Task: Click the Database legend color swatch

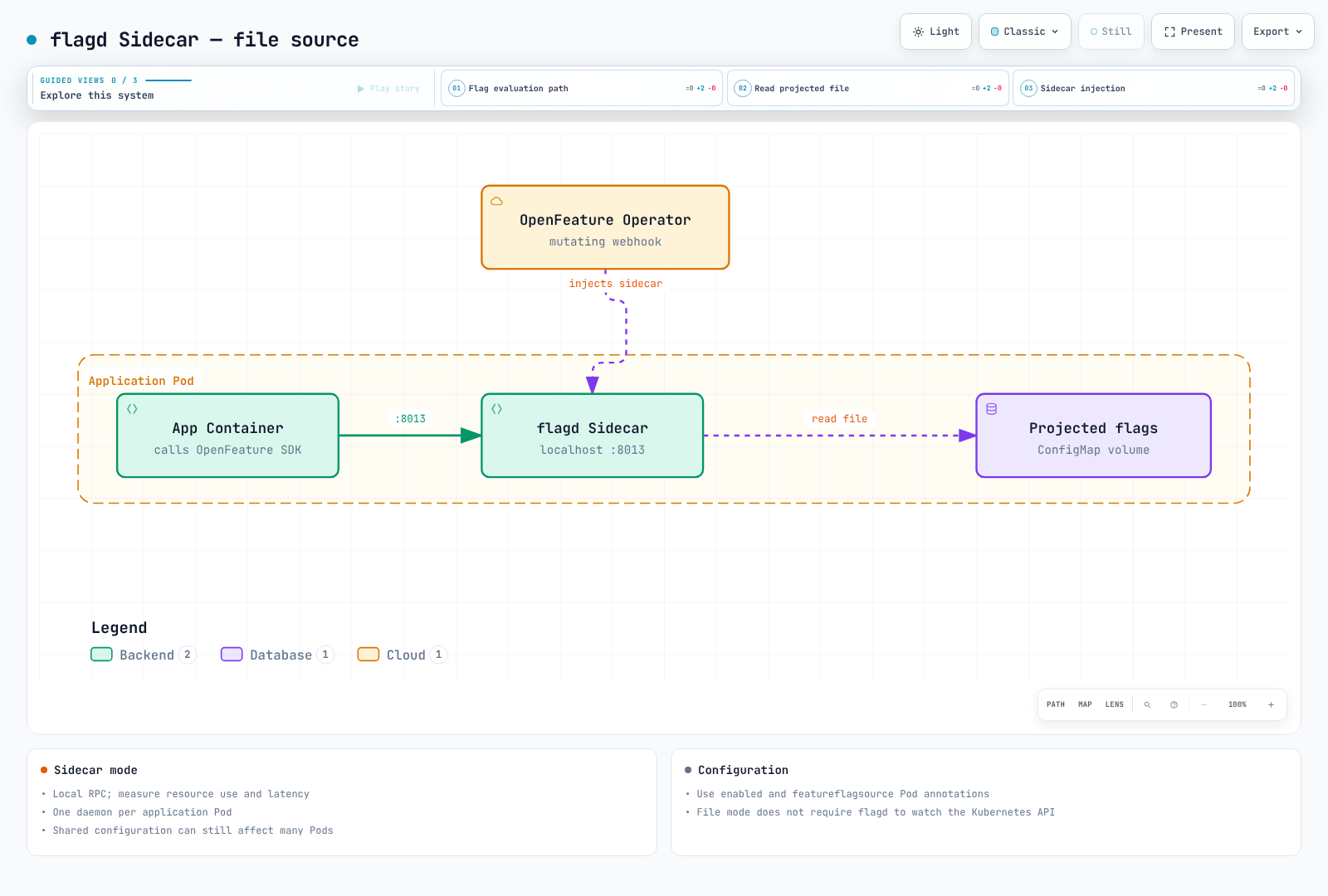Action: pyautogui.click(x=232, y=655)
